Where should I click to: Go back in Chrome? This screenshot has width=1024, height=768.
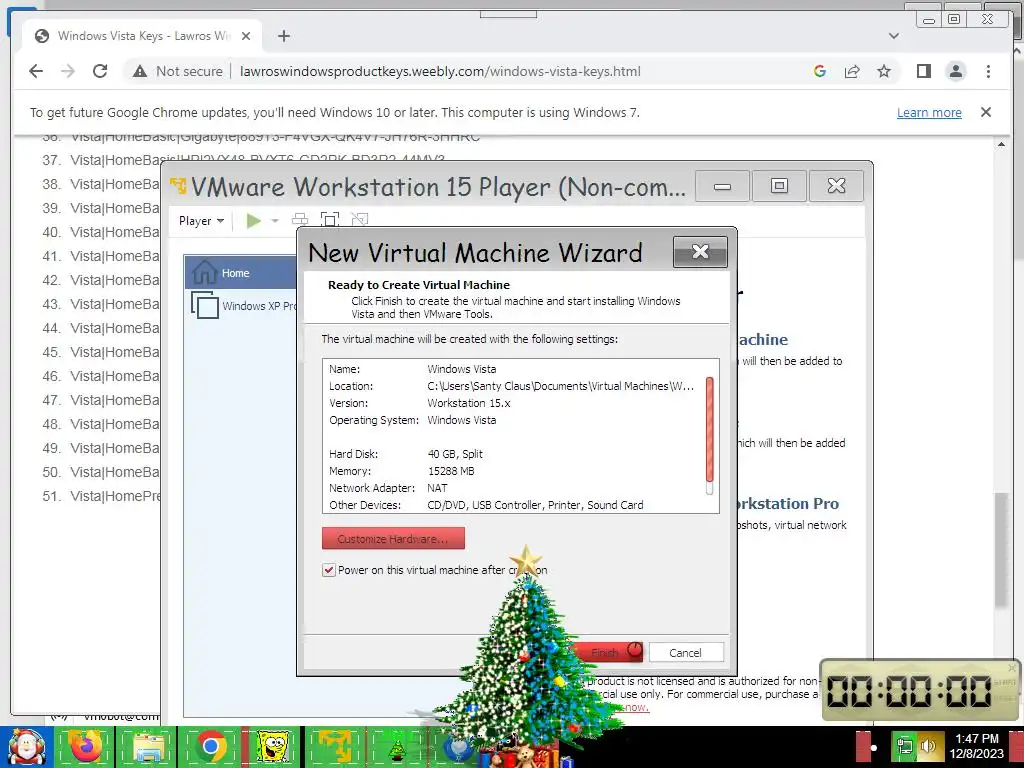tap(36, 71)
